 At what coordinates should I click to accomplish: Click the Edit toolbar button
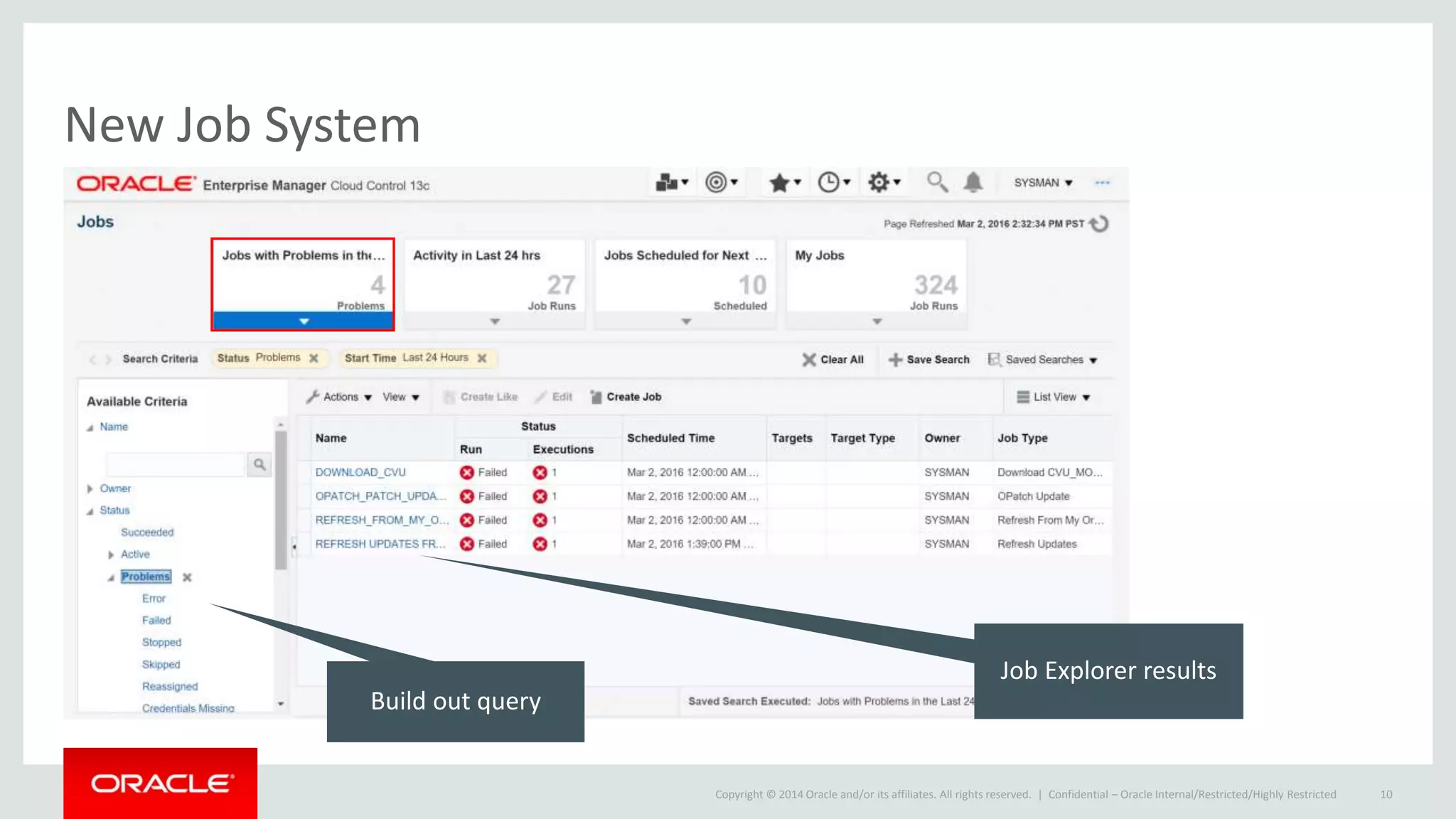click(555, 397)
